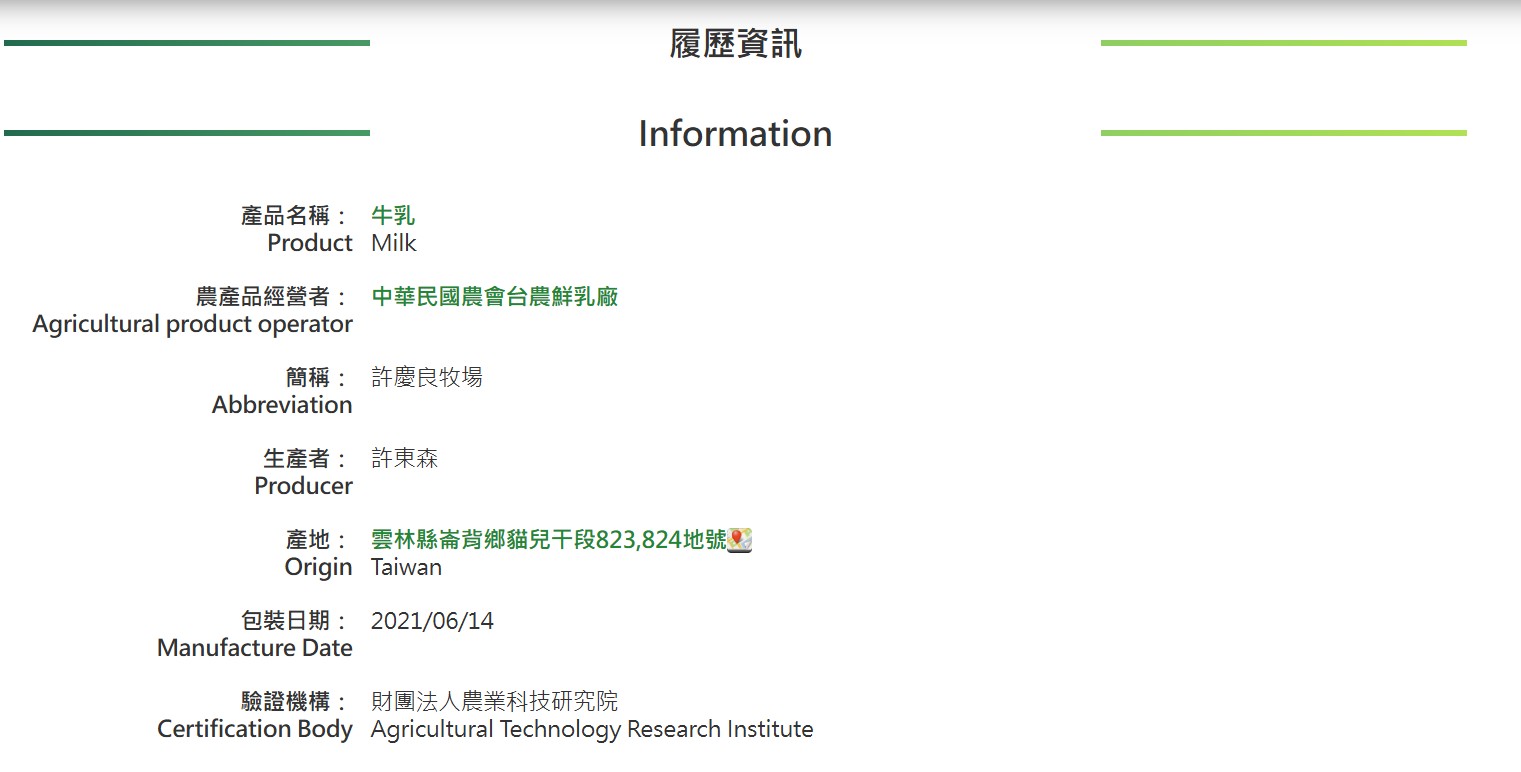This screenshot has width=1521, height=772.
Task: Open the 中華民國農會台農鮮乳廠 operator link
Action: click(494, 297)
